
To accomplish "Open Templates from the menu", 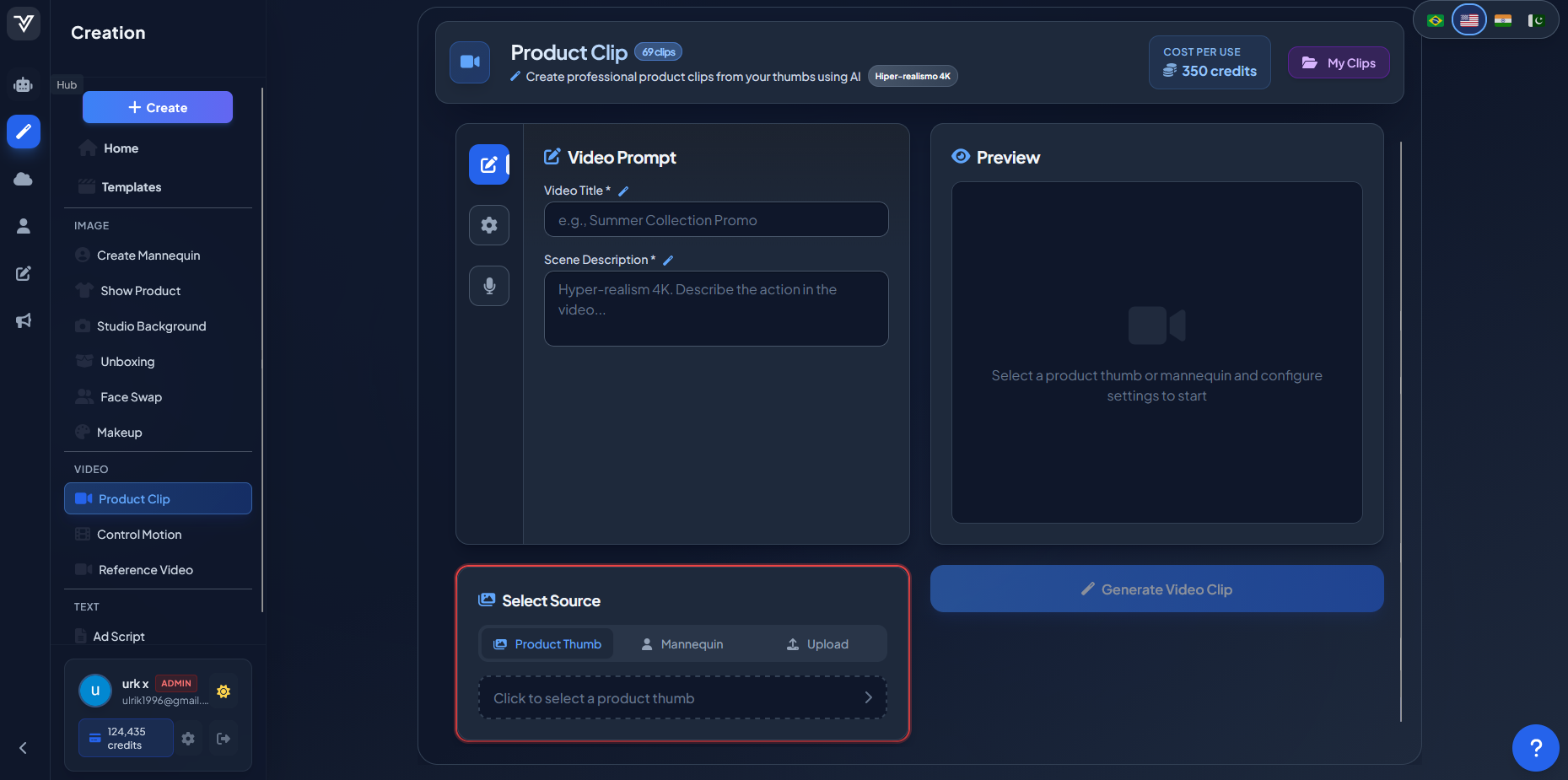I will point(158,187).
